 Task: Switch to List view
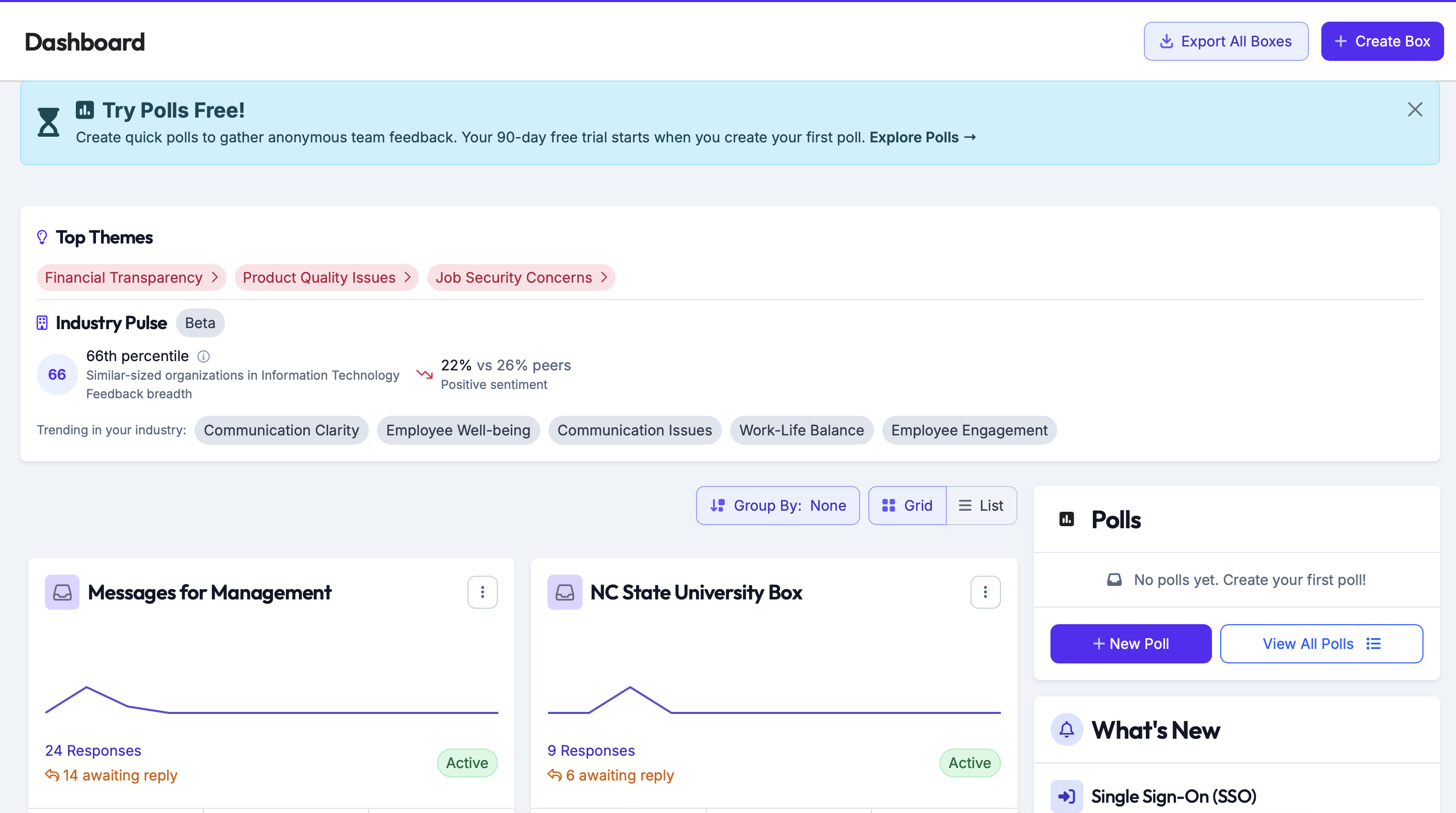982,505
